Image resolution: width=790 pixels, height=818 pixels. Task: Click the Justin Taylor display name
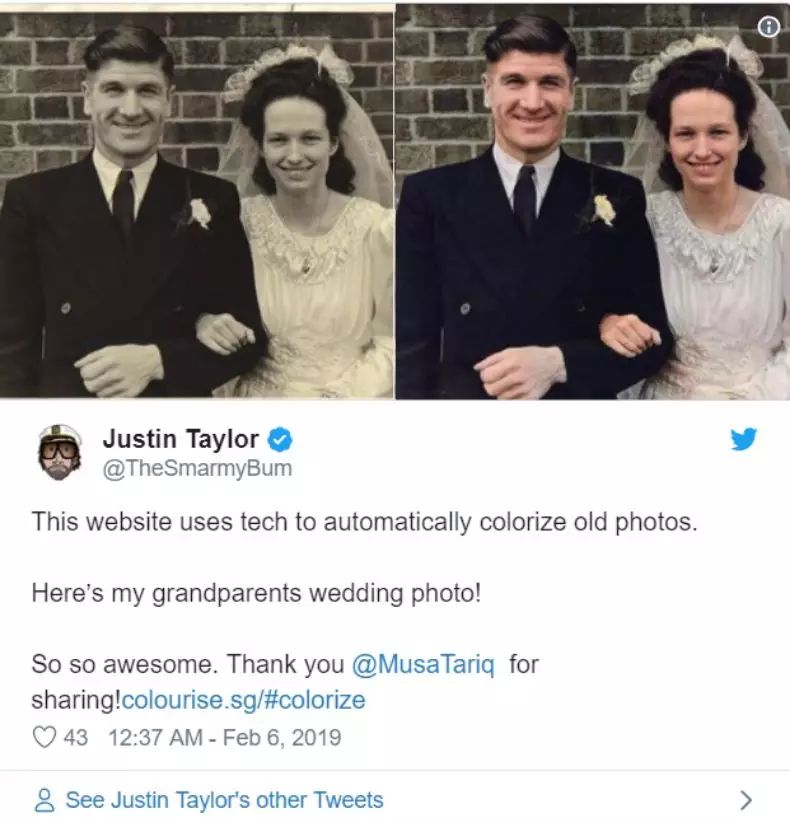point(181,439)
